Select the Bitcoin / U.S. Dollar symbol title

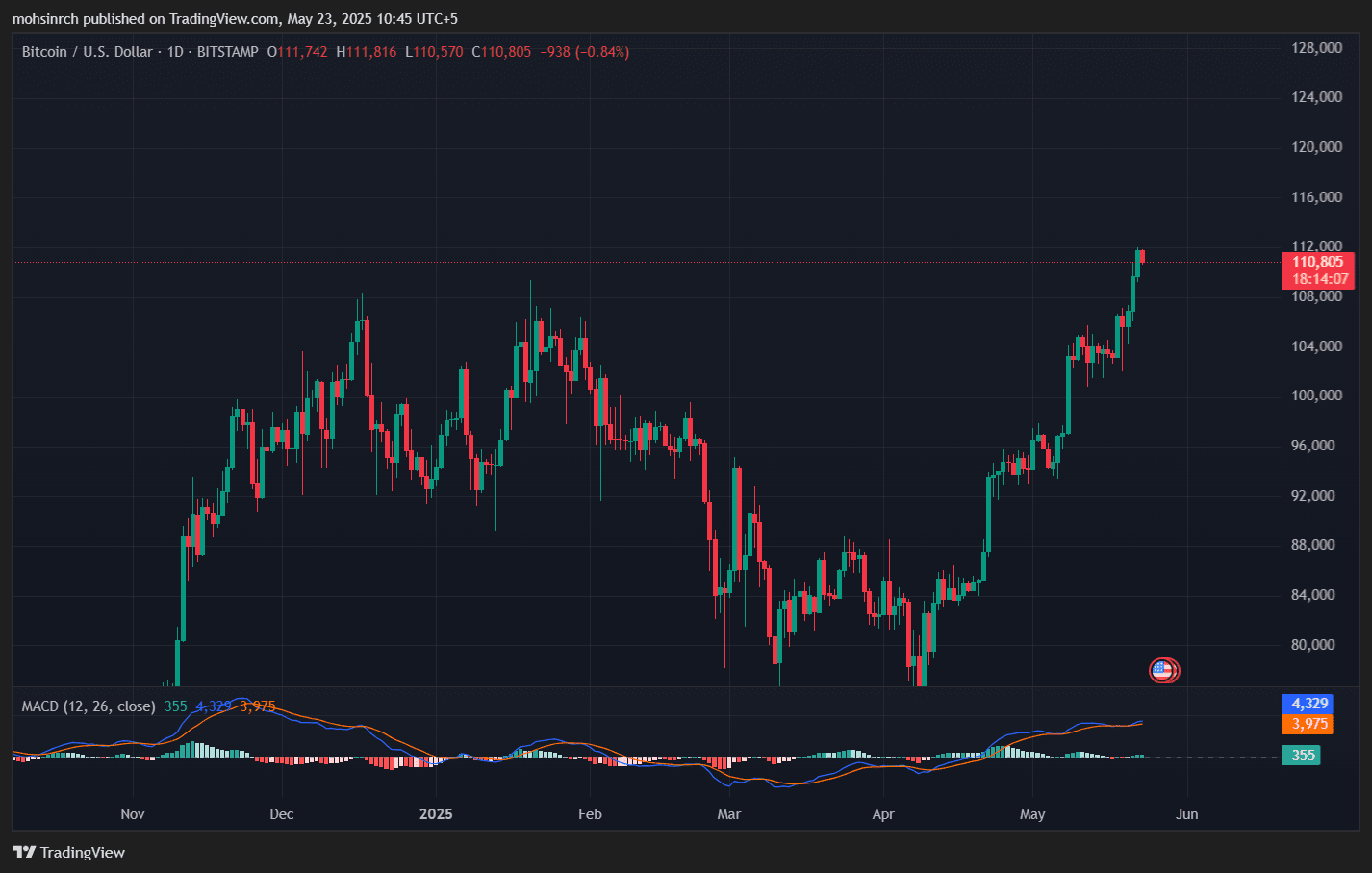click(88, 52)
